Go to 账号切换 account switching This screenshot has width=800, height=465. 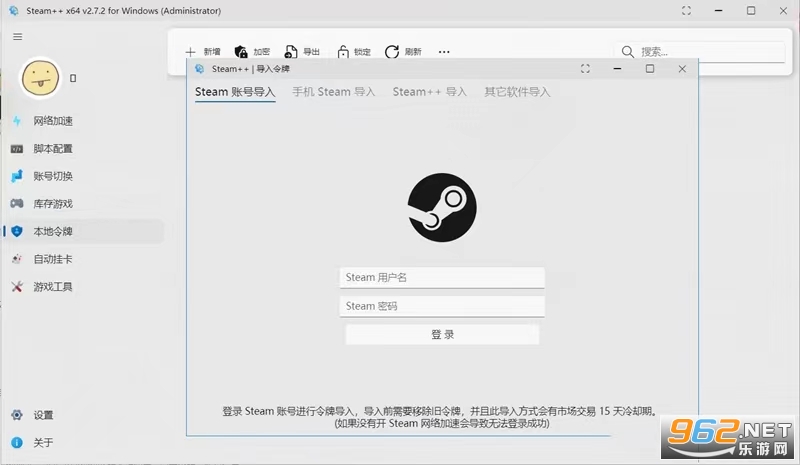click(52, 176)
